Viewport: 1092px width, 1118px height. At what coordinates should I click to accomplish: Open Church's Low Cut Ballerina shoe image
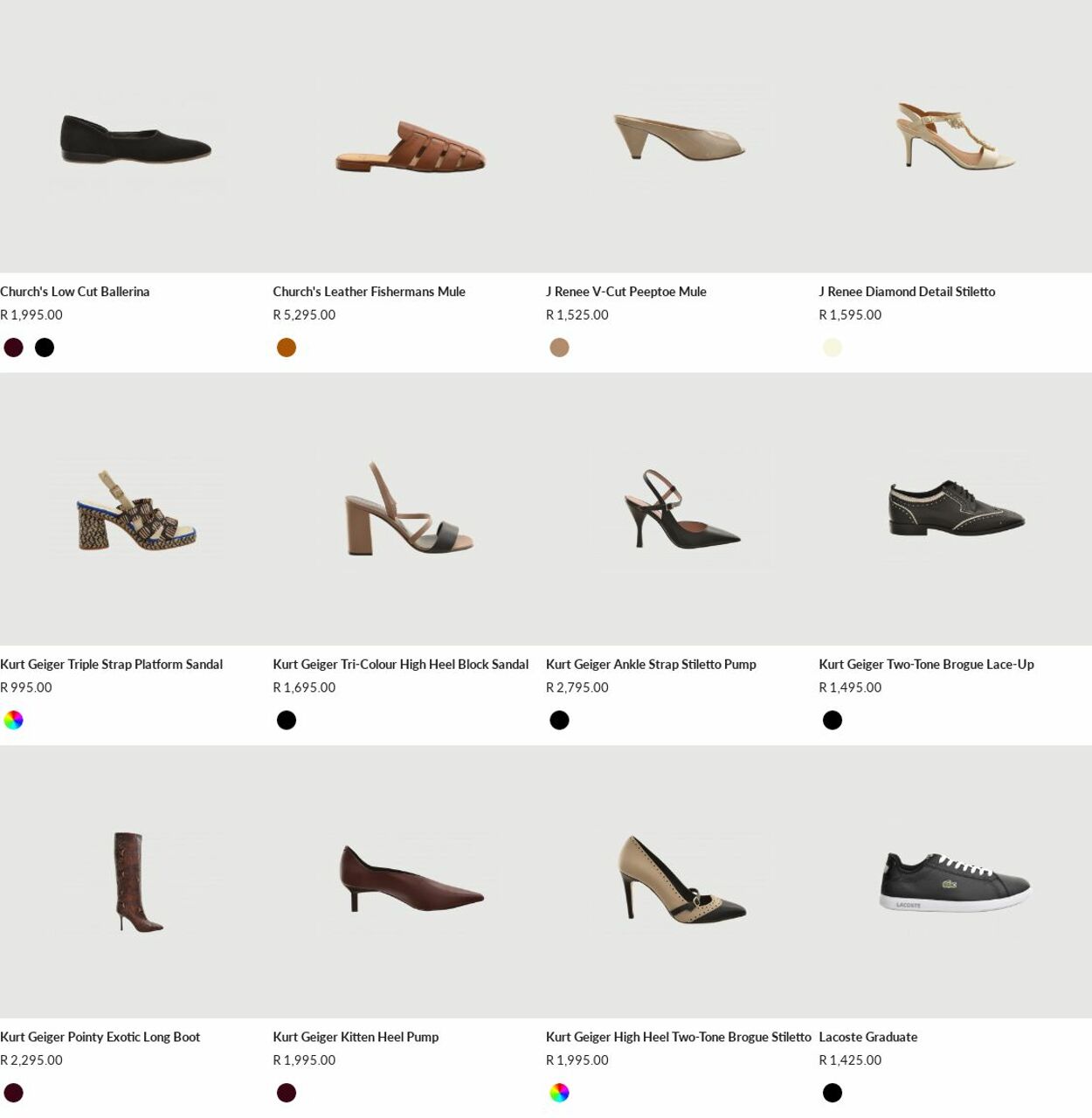click(136, 136)
